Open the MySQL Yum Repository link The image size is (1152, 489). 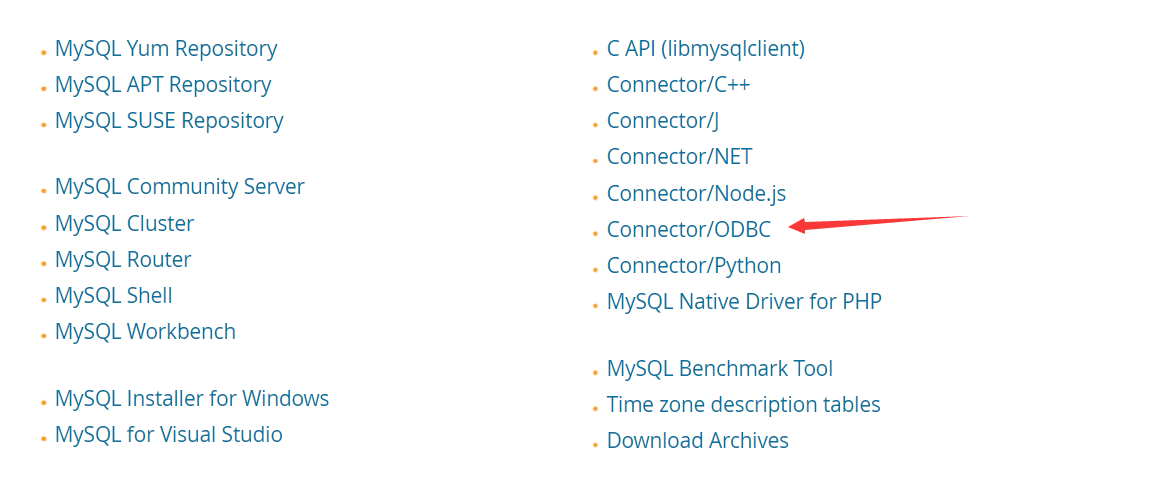point(166,49)
